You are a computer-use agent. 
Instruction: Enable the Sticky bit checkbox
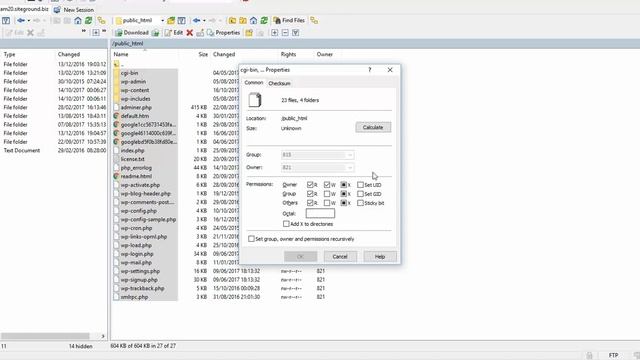click(360, 203)
